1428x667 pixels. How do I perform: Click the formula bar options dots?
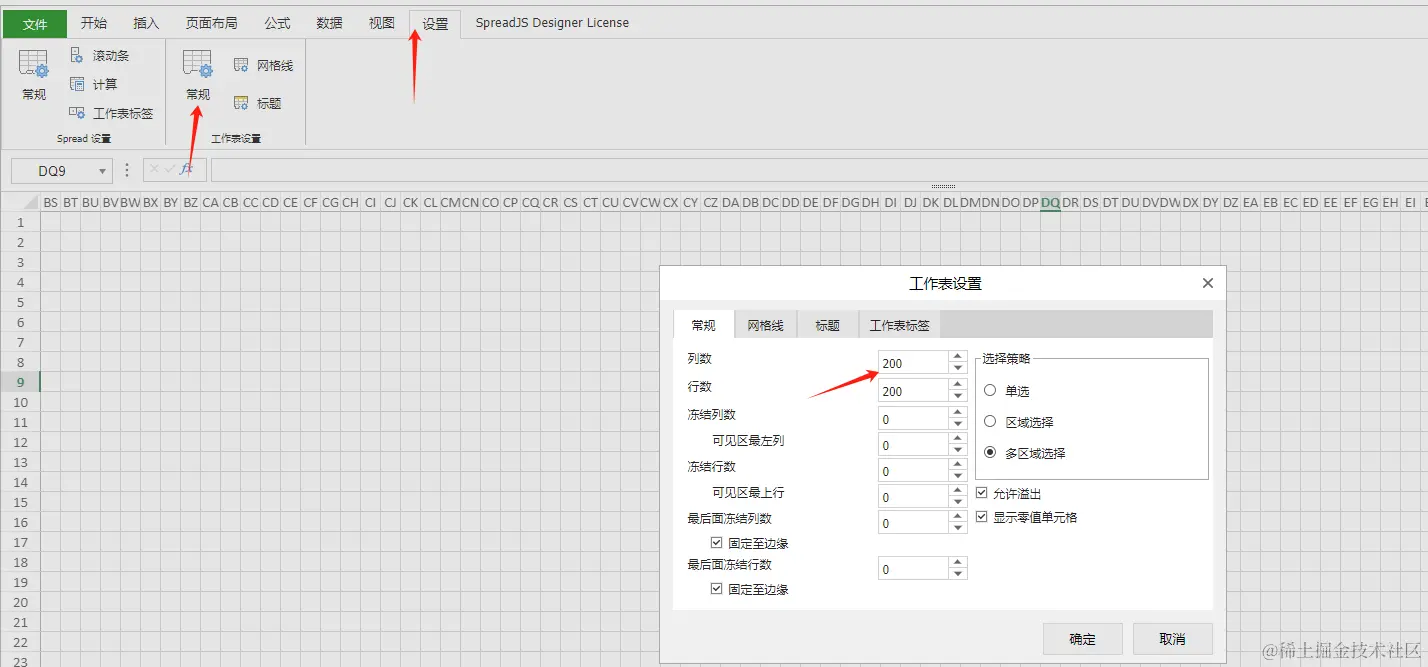coord(127,170)
